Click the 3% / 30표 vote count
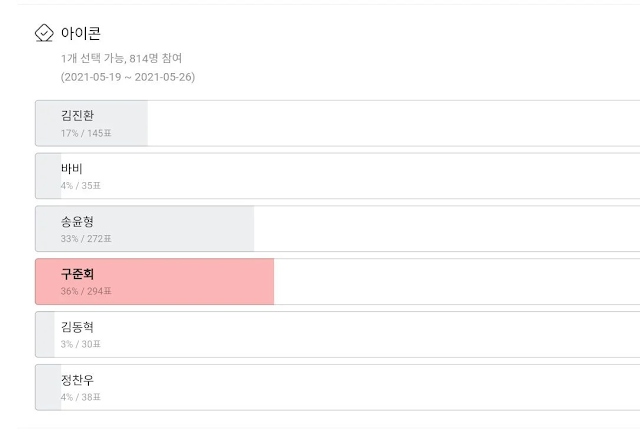The height and width of the screenshot is (433, 640). tap(80, 344)
